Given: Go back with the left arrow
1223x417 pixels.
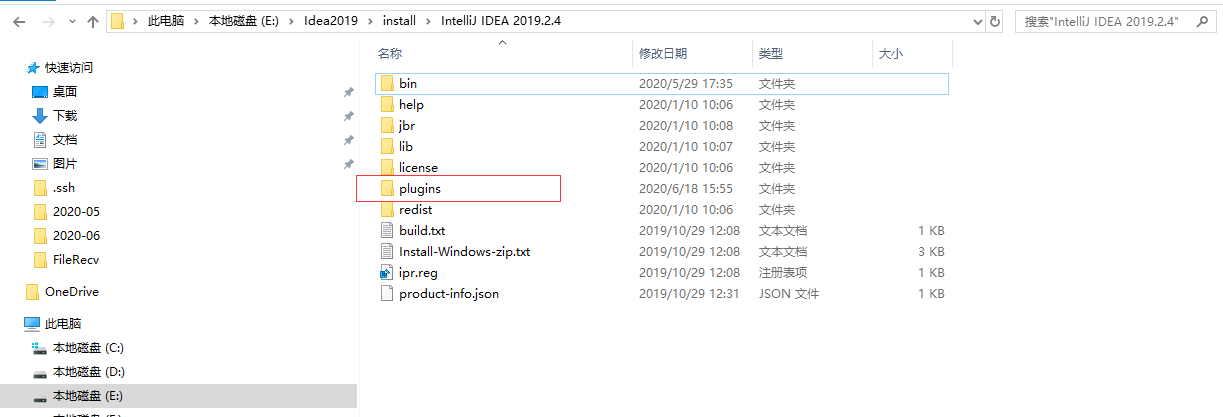Looking at the screenshot, I should [20, 21].
